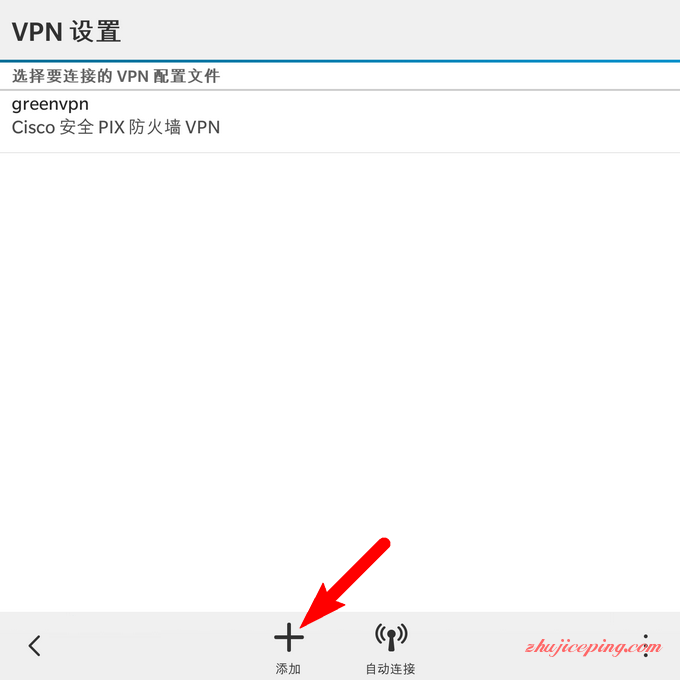Open auto connect via the antenna icon

(x=391, y=637)
